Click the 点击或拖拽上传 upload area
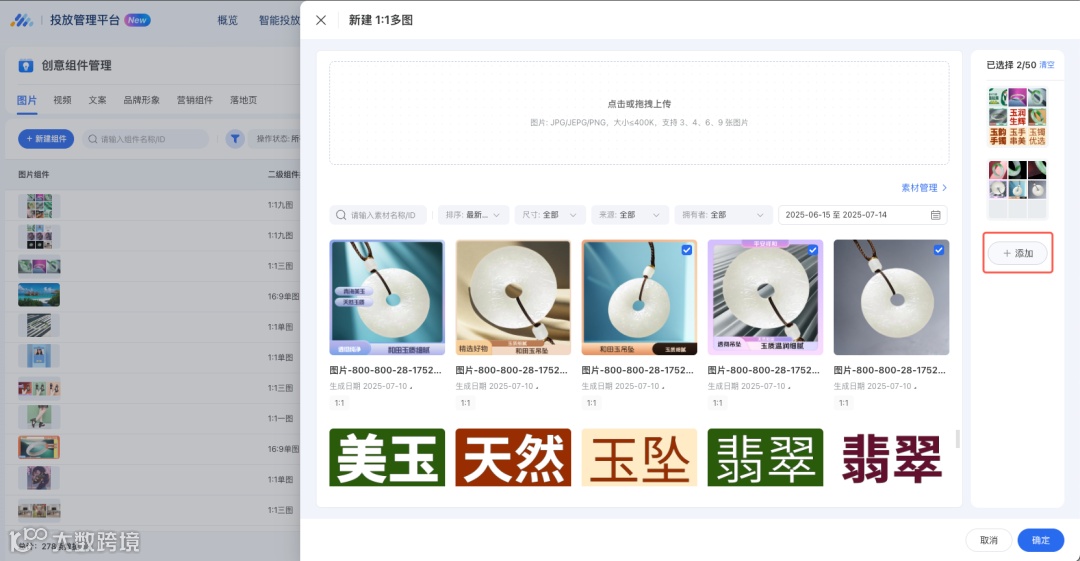Viewport: 1080px width, 561px height. tap(639, 113)
